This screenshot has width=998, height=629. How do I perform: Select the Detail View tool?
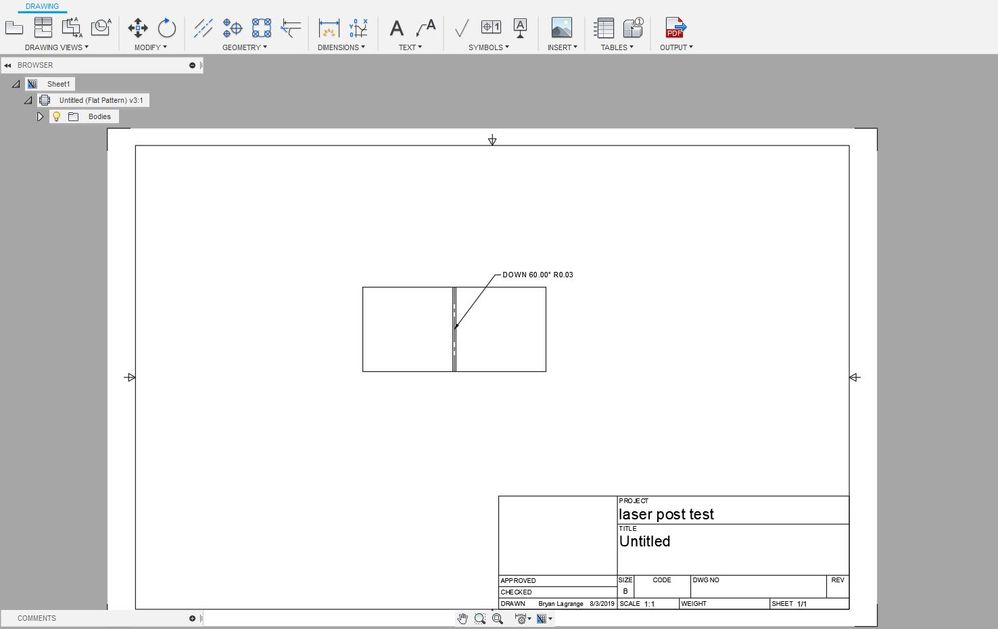101,27
